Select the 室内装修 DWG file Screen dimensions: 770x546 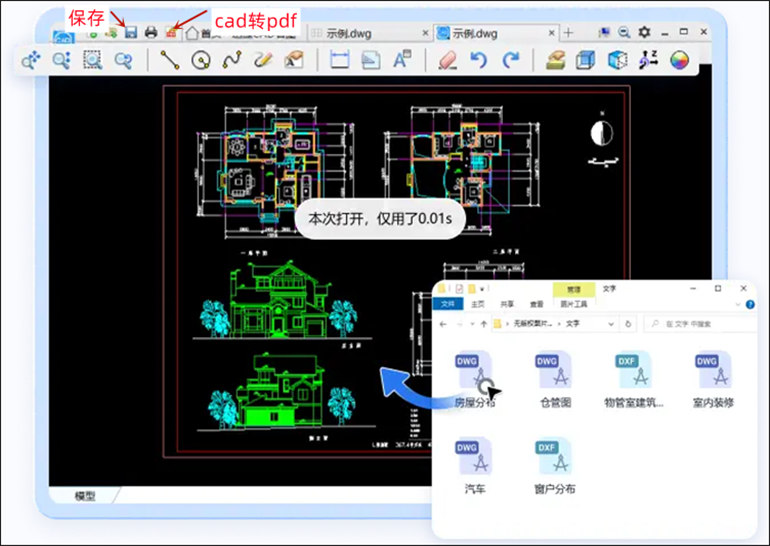pyautogui.click(x=713, y=380)
